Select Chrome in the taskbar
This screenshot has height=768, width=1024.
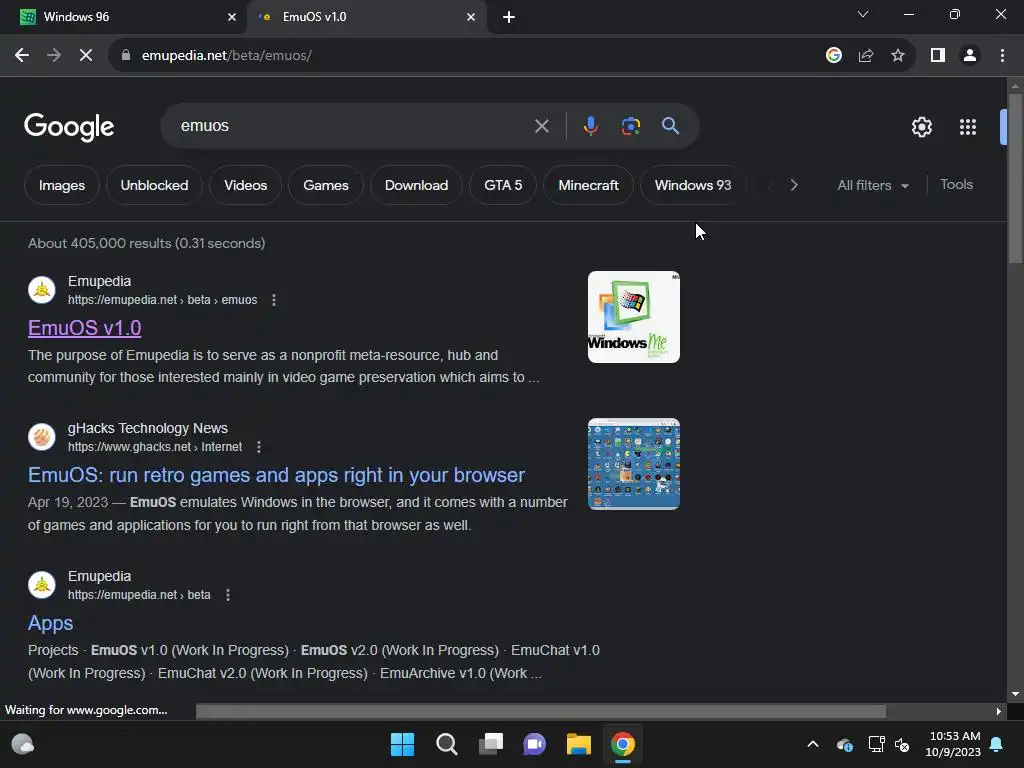[x=622, y=744]
